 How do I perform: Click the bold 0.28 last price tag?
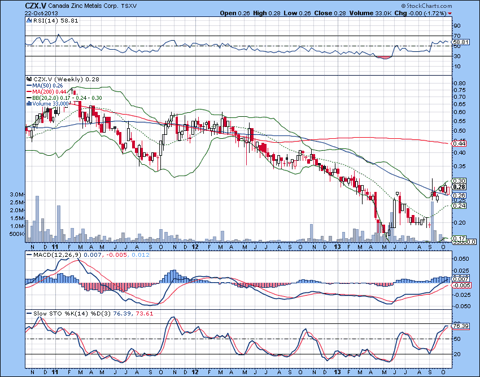pos(460,187)
